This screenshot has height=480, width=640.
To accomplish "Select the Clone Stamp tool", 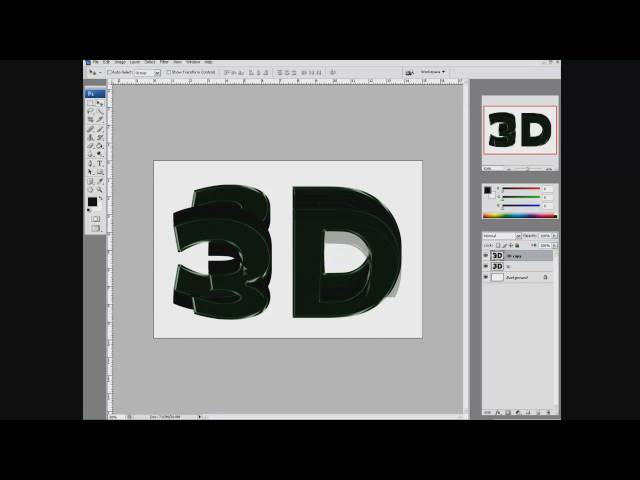I will 91,138.
